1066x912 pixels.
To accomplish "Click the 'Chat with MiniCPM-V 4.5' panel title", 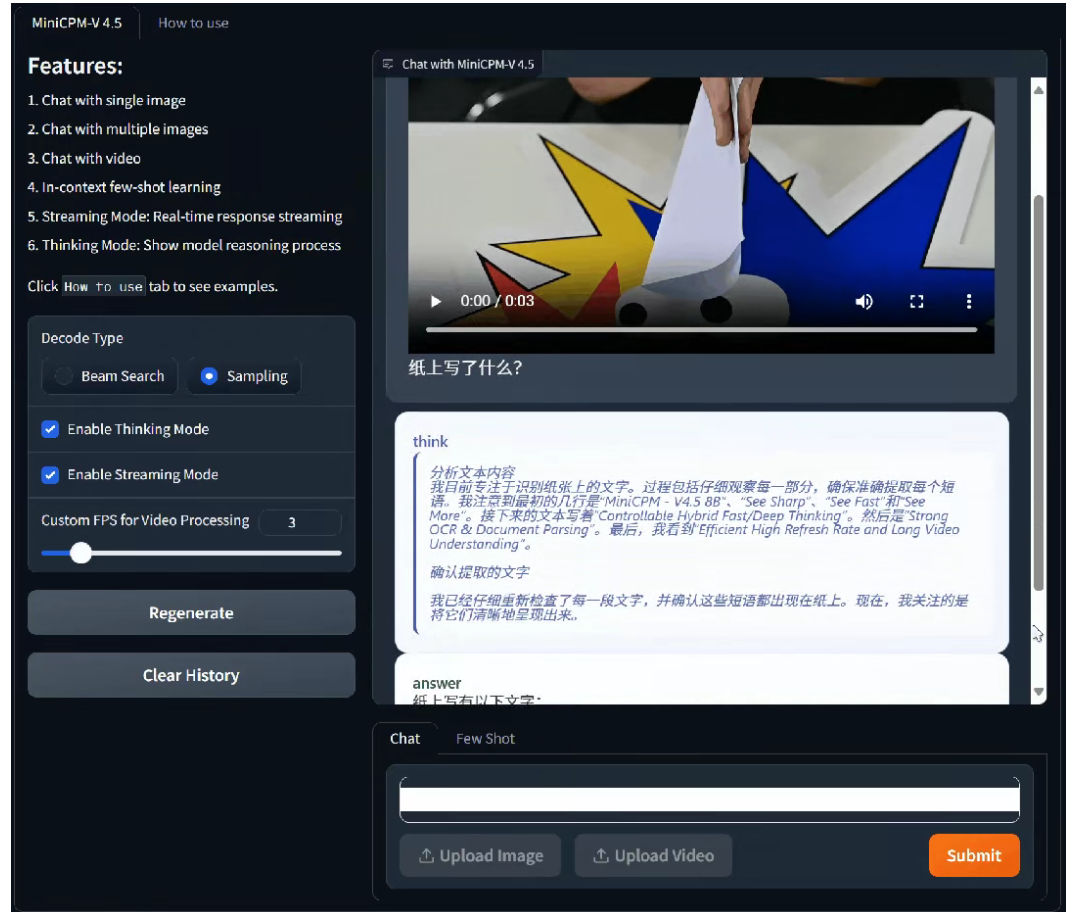I will pyautogui.click(x=468, y=64).
